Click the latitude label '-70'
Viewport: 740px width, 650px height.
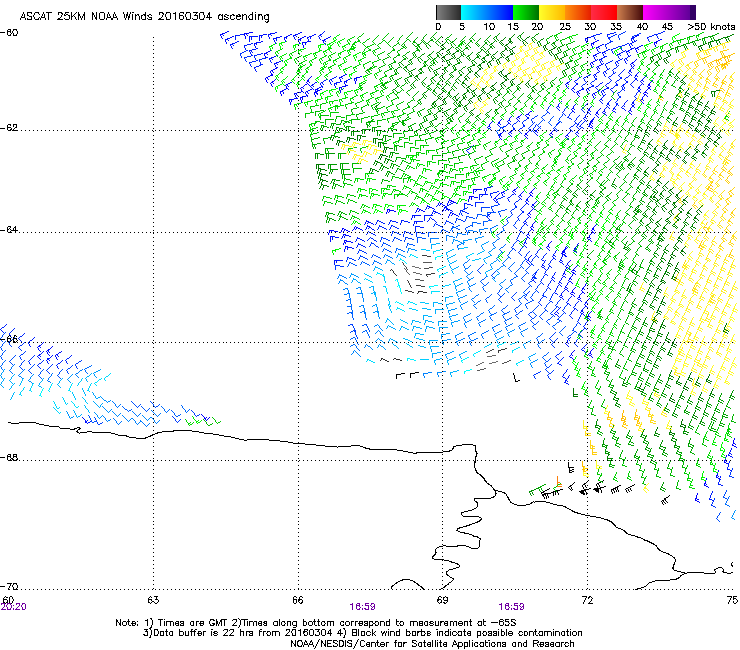[9, 586]
